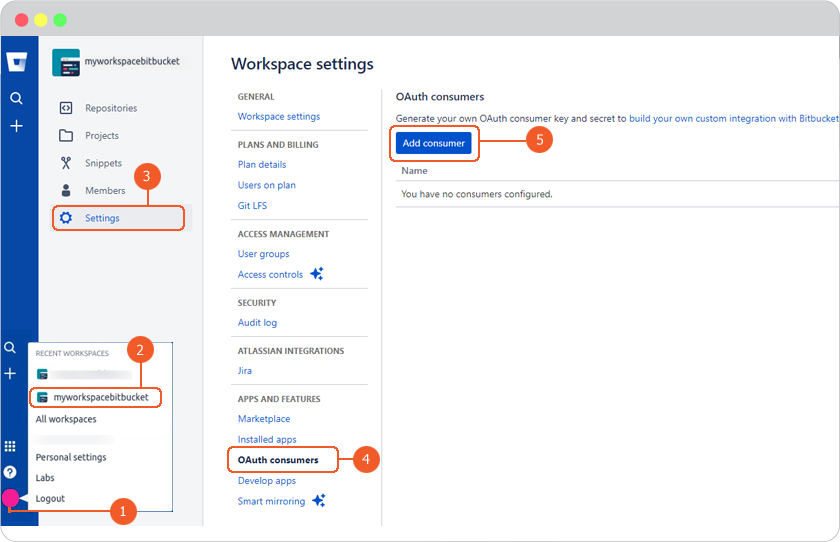Click the Snippets scissors icon

[x=66, y=163]
